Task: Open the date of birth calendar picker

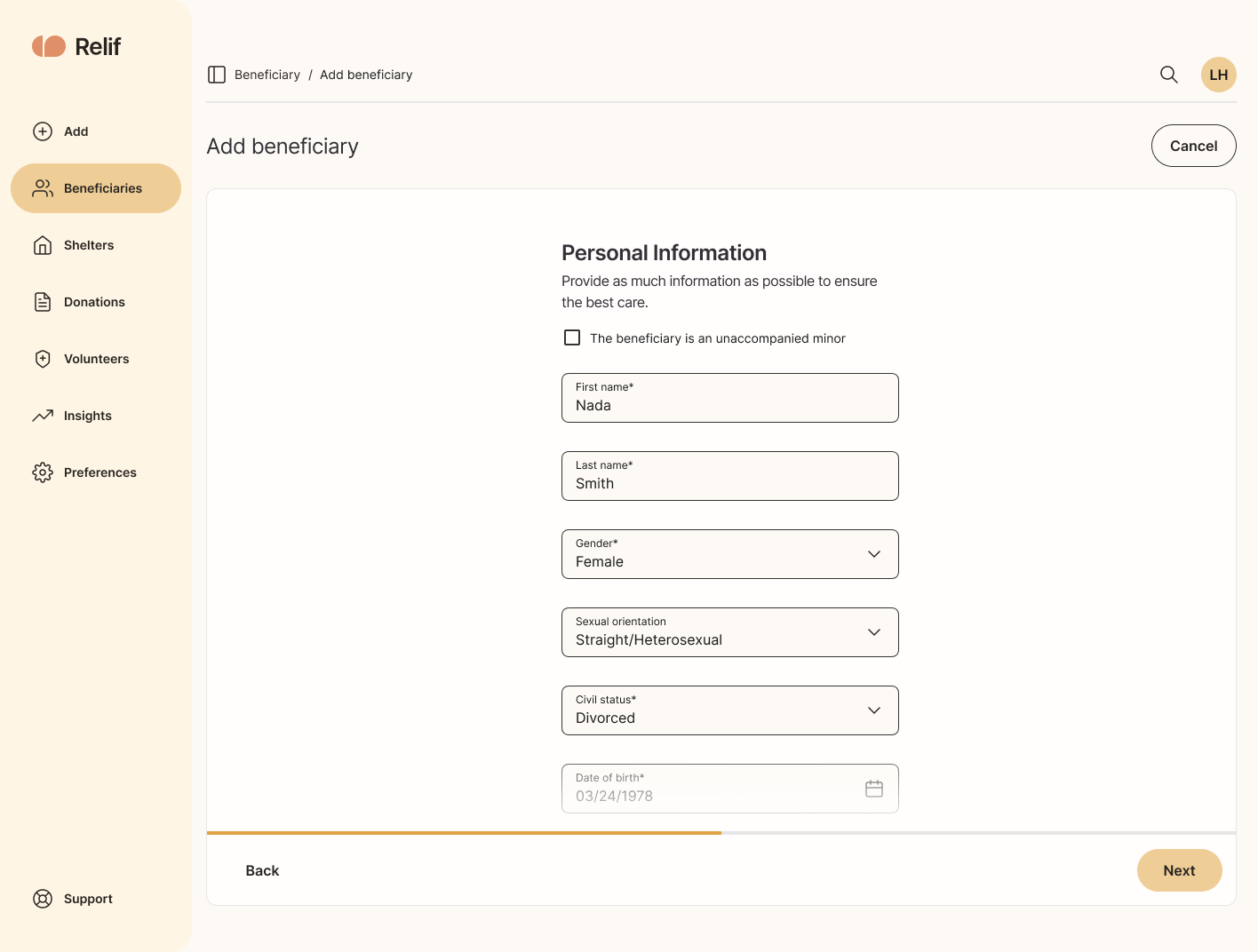Action: tap(874, 789)
